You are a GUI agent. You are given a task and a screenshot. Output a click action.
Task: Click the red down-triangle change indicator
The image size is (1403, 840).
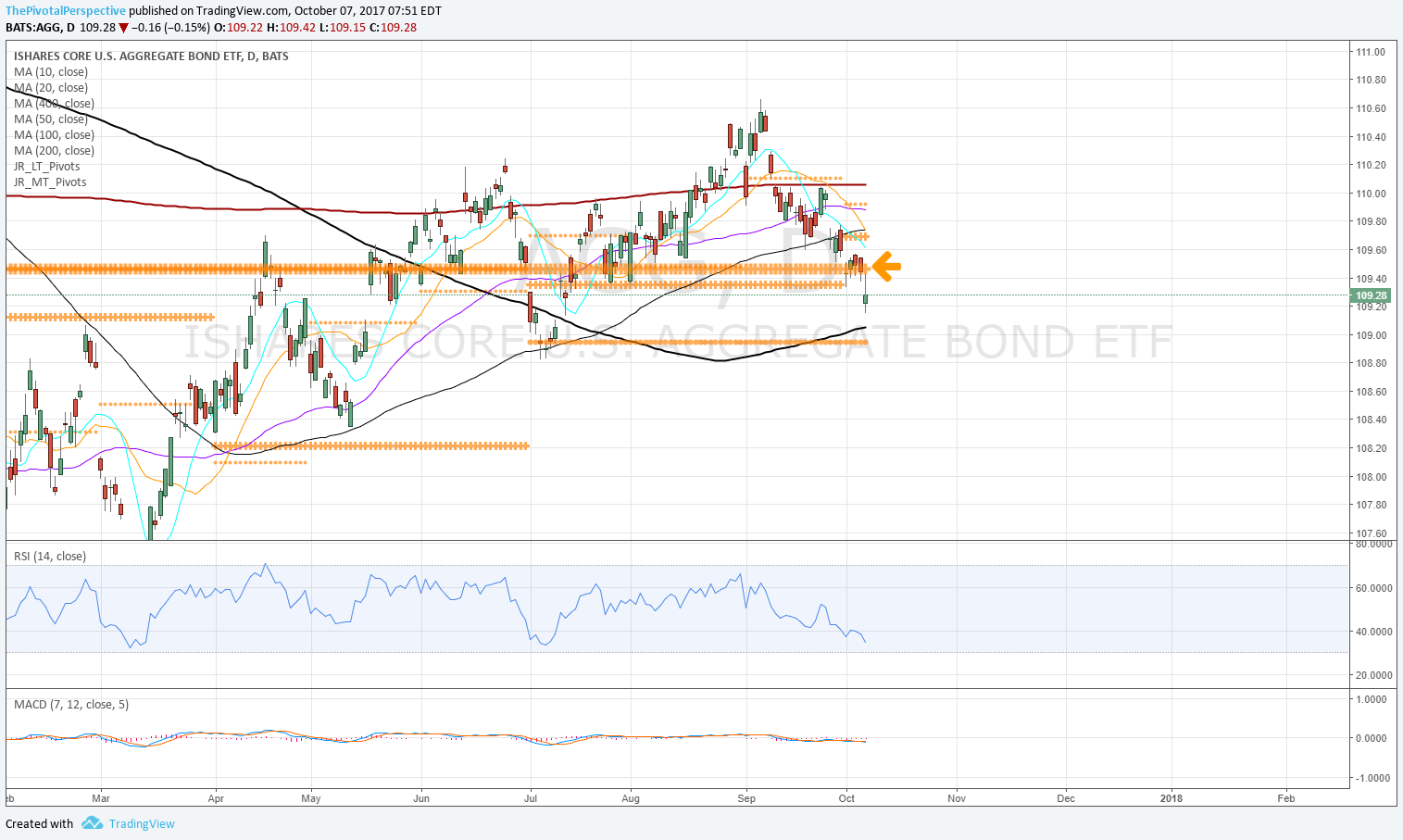point(121,28)
